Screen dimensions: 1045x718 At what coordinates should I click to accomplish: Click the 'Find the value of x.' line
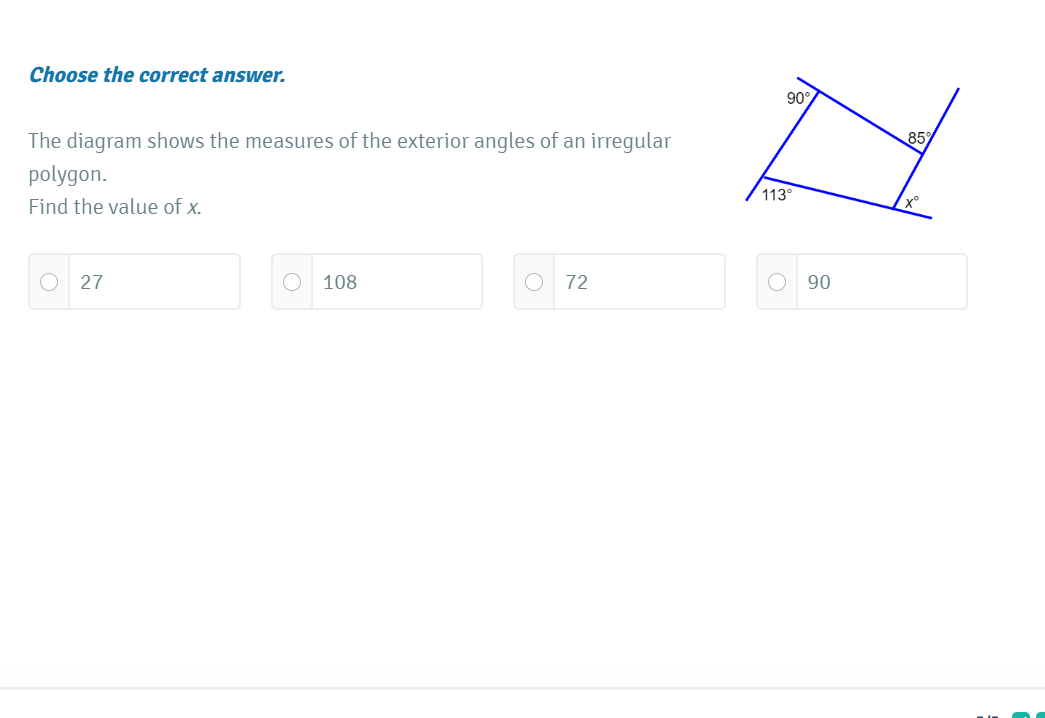[x=115, y=207]
